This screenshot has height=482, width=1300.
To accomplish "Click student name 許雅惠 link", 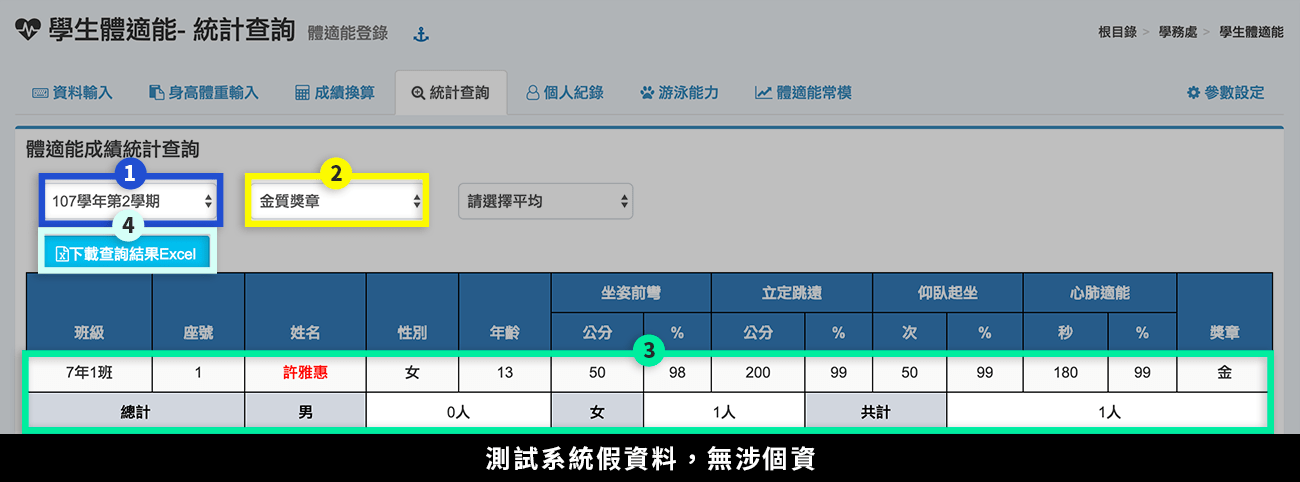I will click(x=305, y=373).
